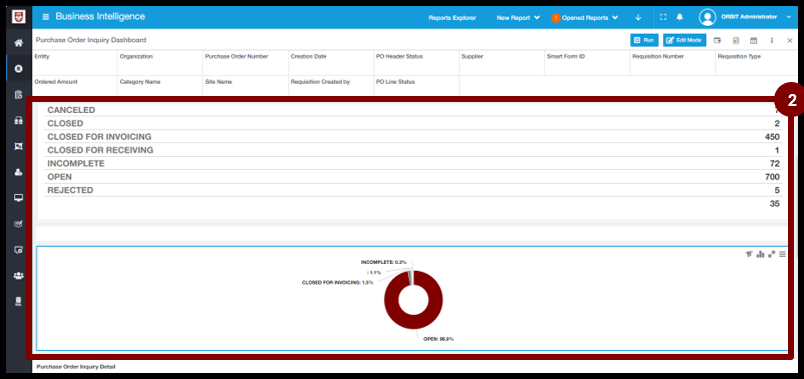Go to Home via sidebar house icon
Image resolution: width=804 pixels, height=379 pixels.
coord(18,43)
